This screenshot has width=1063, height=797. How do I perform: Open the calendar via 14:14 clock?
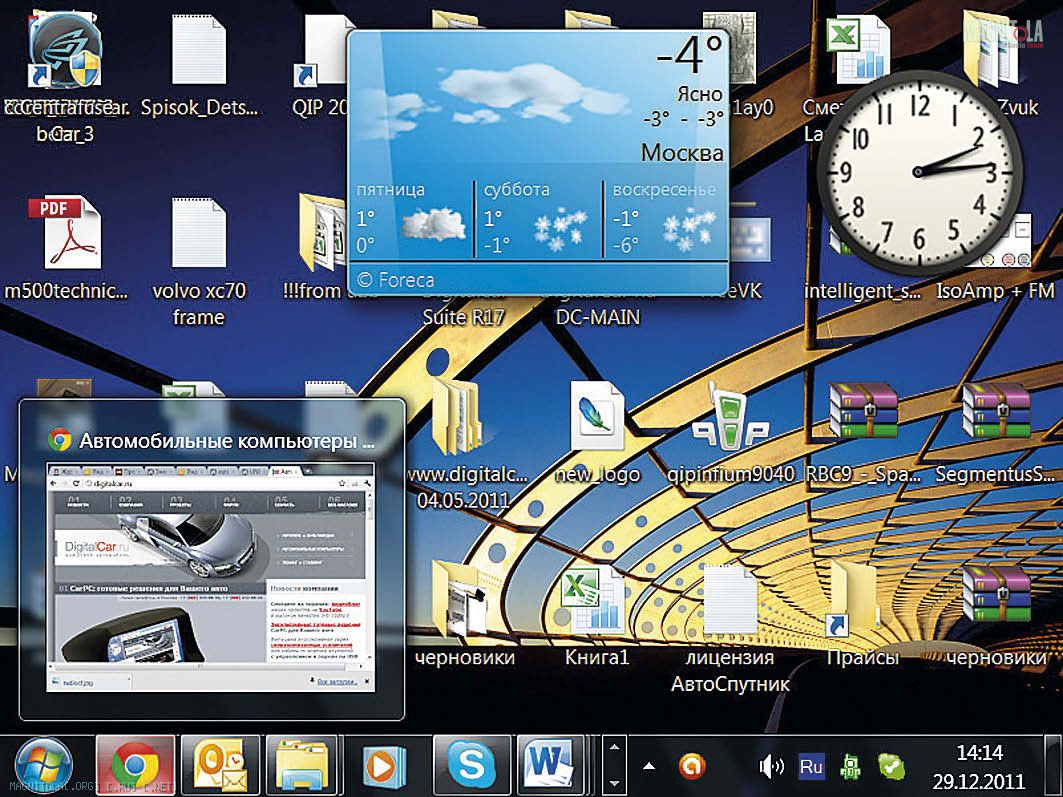tap(980, 767)
